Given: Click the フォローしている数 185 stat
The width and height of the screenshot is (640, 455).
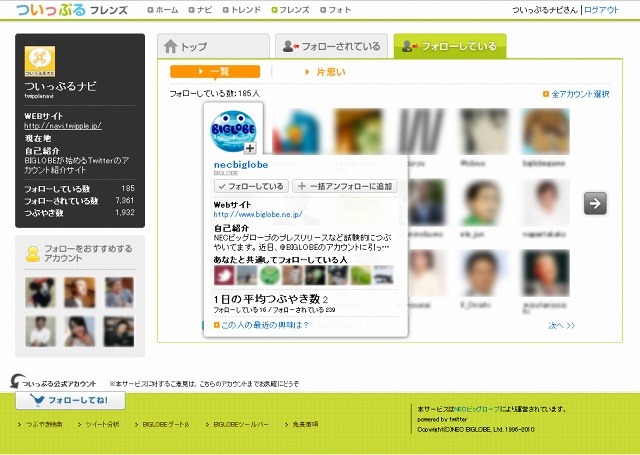Looking at the screenshot, I should point(79,189).
